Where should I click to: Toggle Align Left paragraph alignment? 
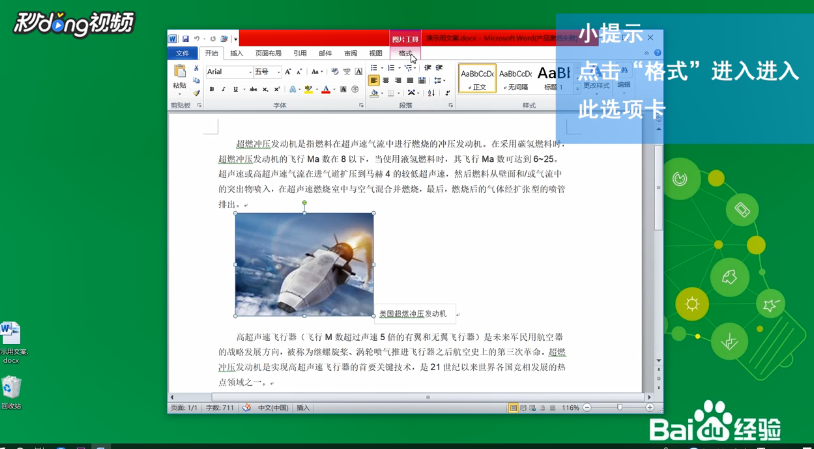point(374,80)
